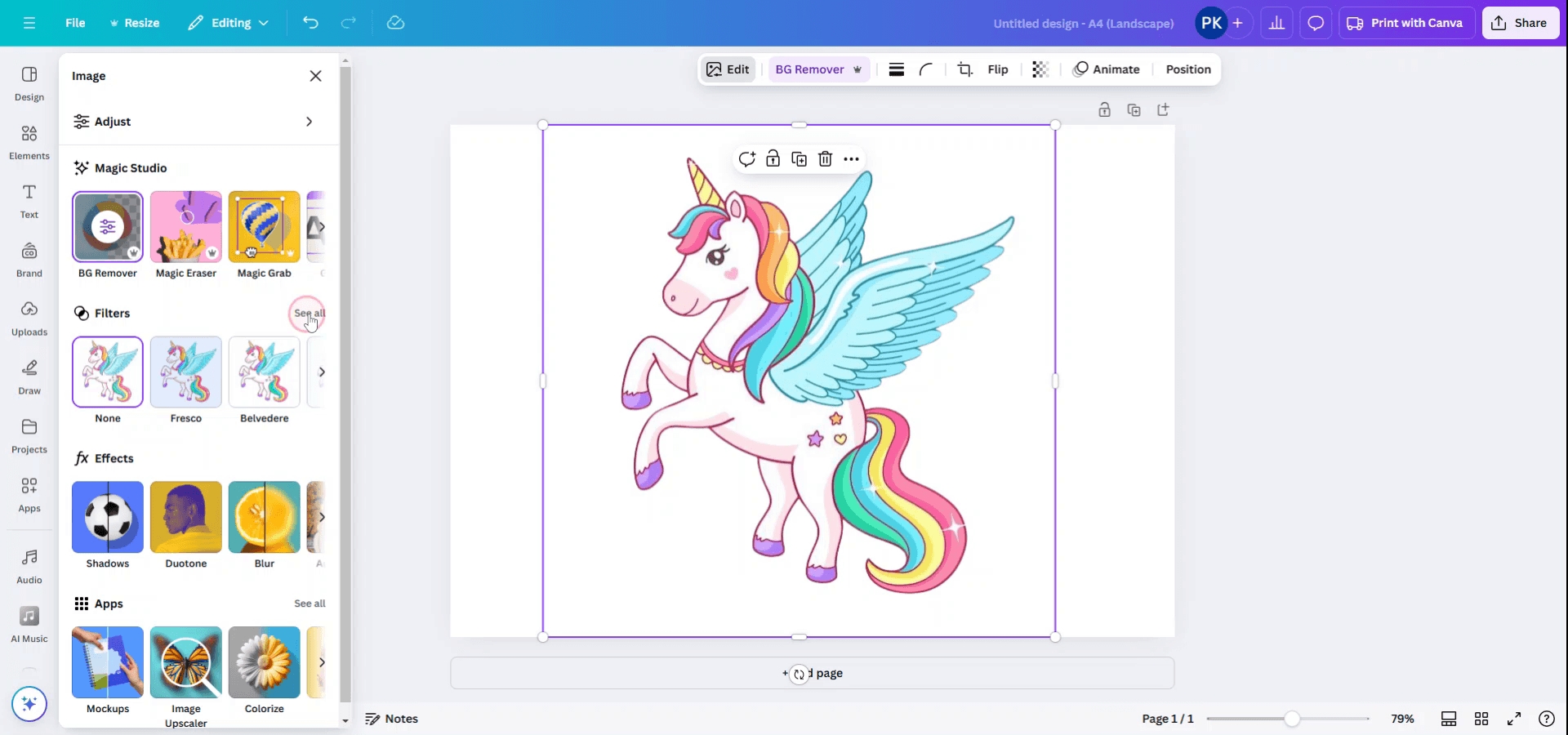This screenshot has height=735, width=1568.
Task: Click the border style lines icon
Action: [x=896, y=69]
